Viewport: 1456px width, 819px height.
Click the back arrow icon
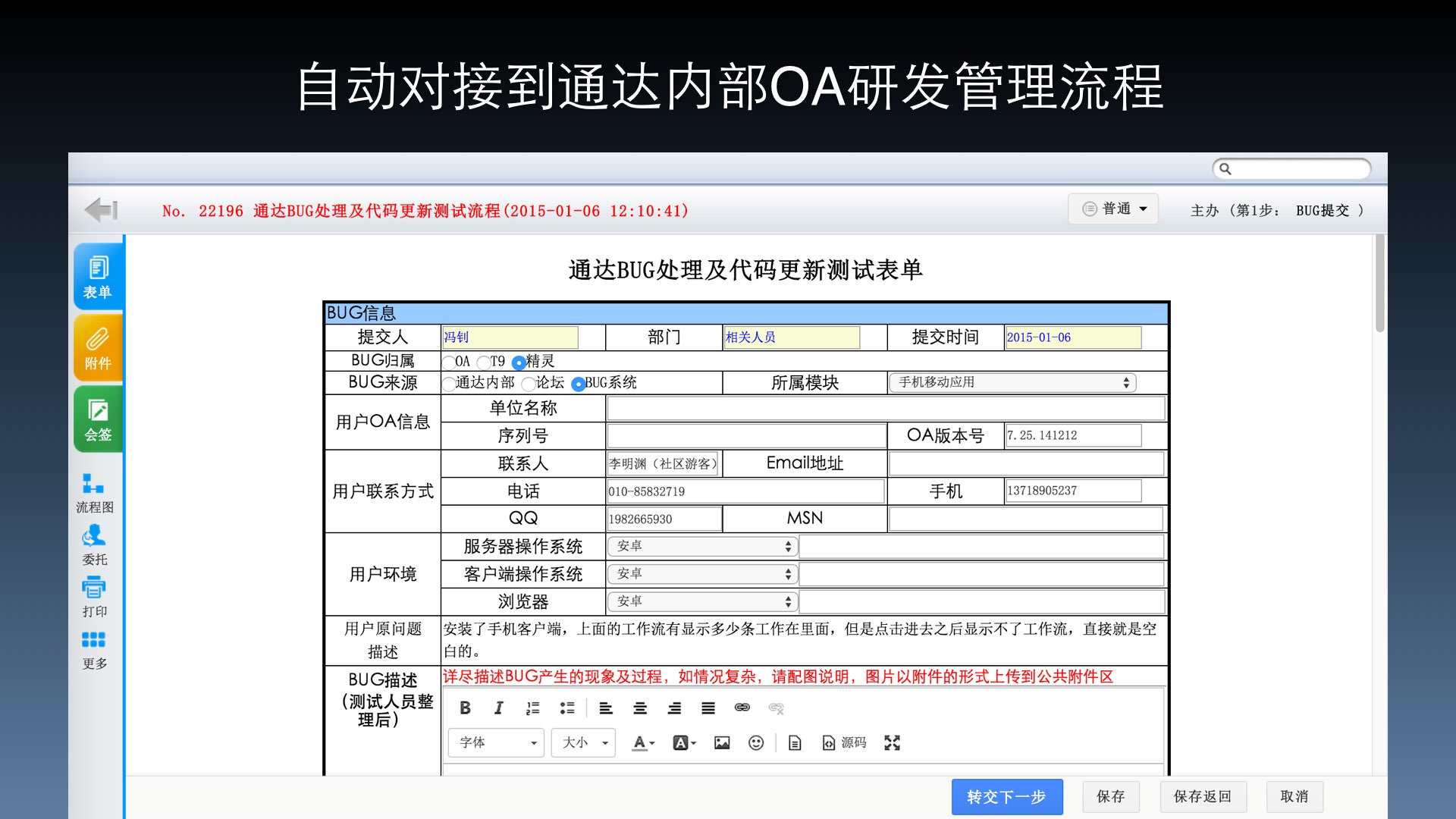coord(101,209)
